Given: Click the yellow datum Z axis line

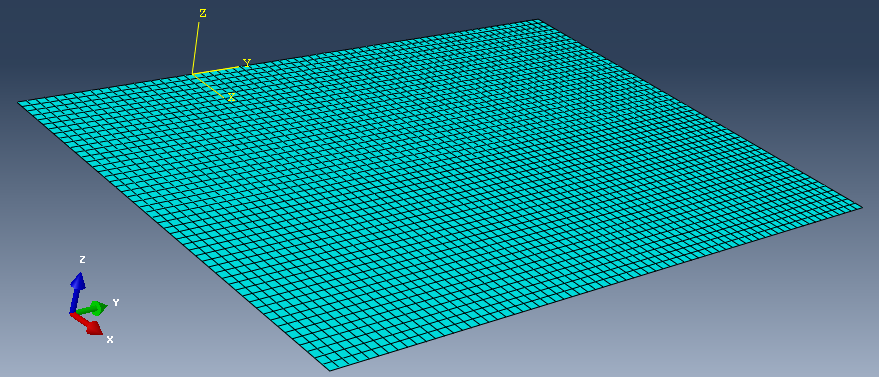Looking at the screenshot, I should [196, 46].
